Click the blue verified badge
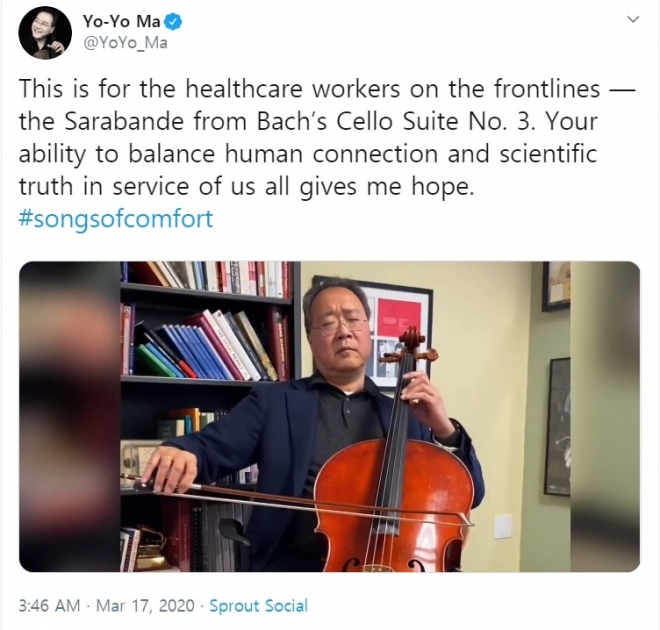The width and height of the screenshot is (660, 630). tap(173, 22)
